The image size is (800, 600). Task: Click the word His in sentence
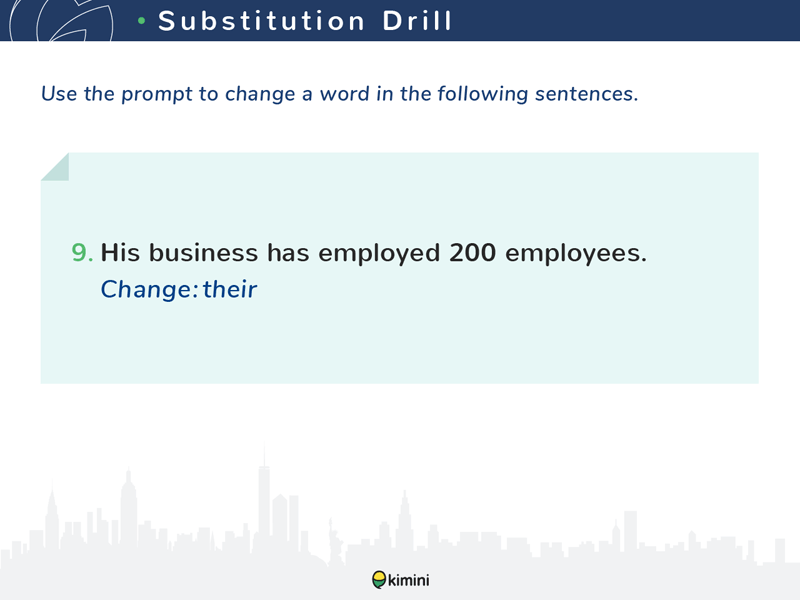point(120,253)
